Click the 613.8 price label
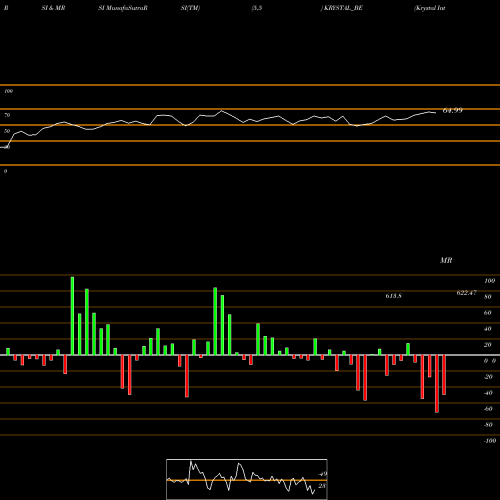The height and width of the screenshot is (500, 500). click(x=393, y=296)
